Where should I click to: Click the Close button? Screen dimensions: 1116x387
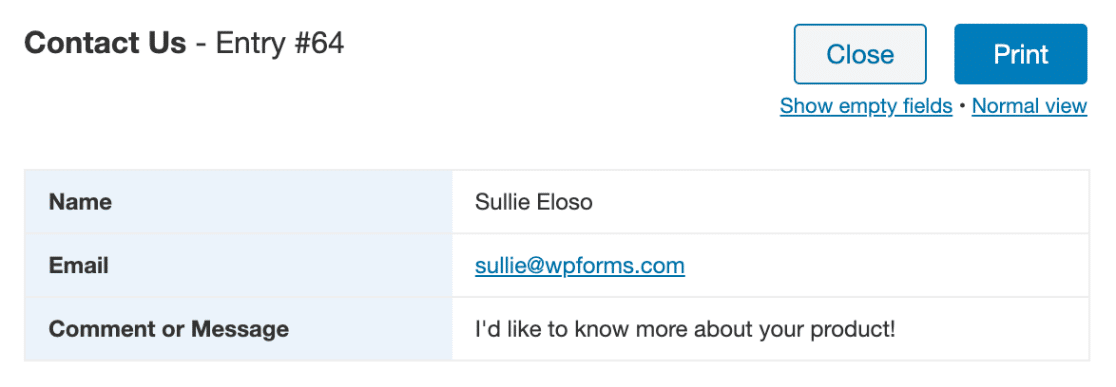[860, 54]
